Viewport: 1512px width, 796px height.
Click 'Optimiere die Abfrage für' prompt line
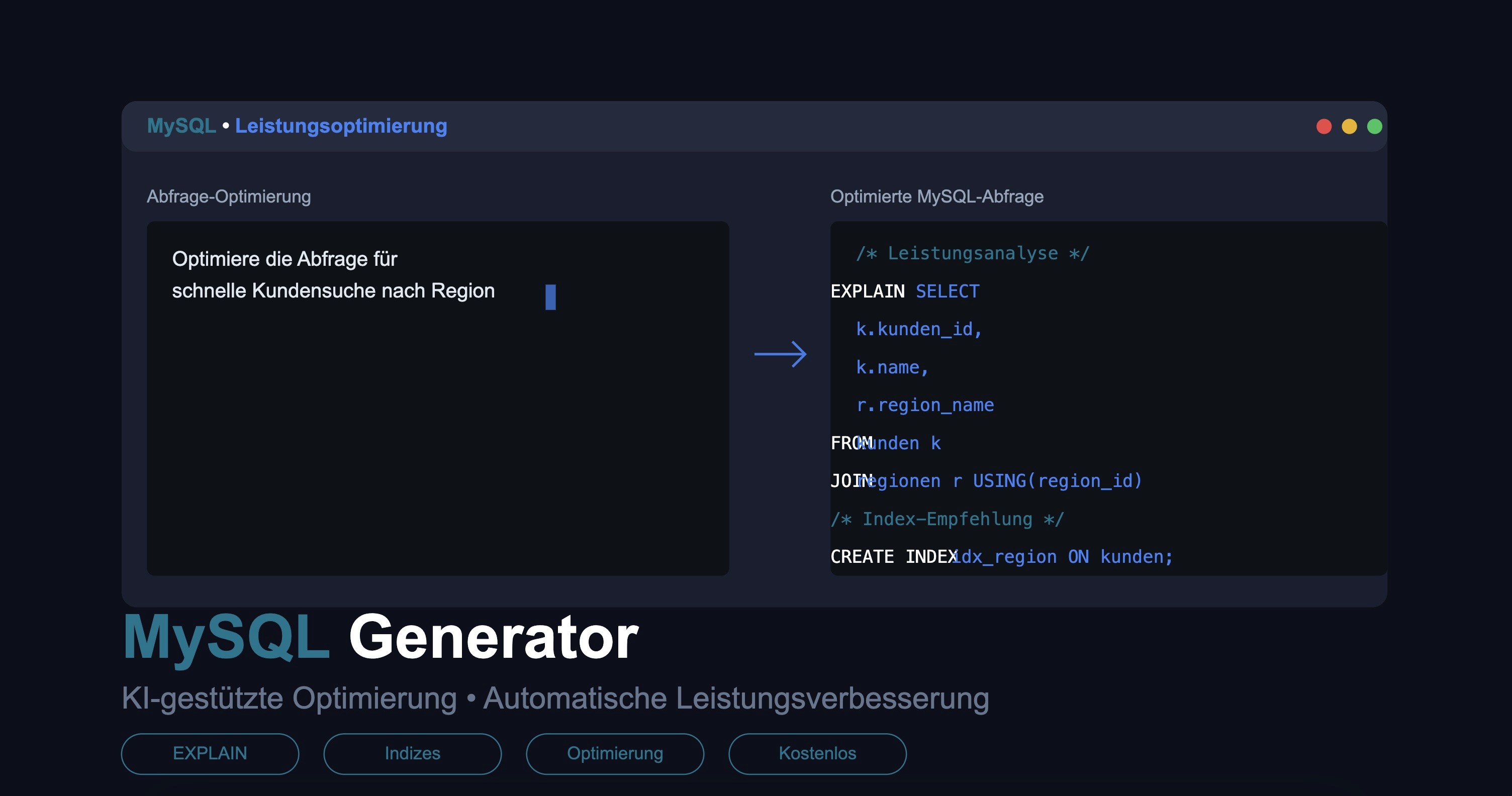285,259
